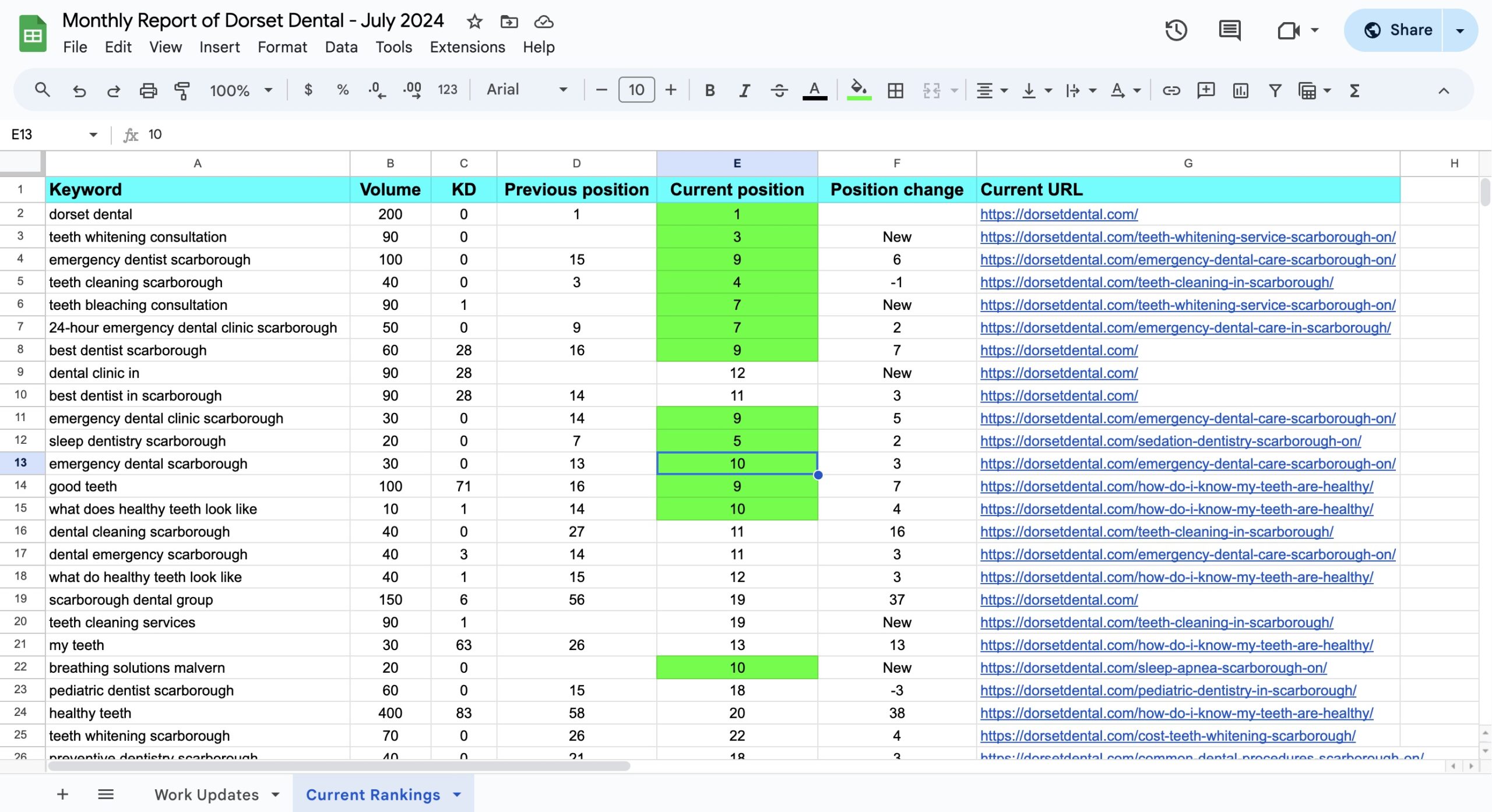Expand text wrapping dropdown
Screen dimensions: 1492x812
pos(1093,90)
